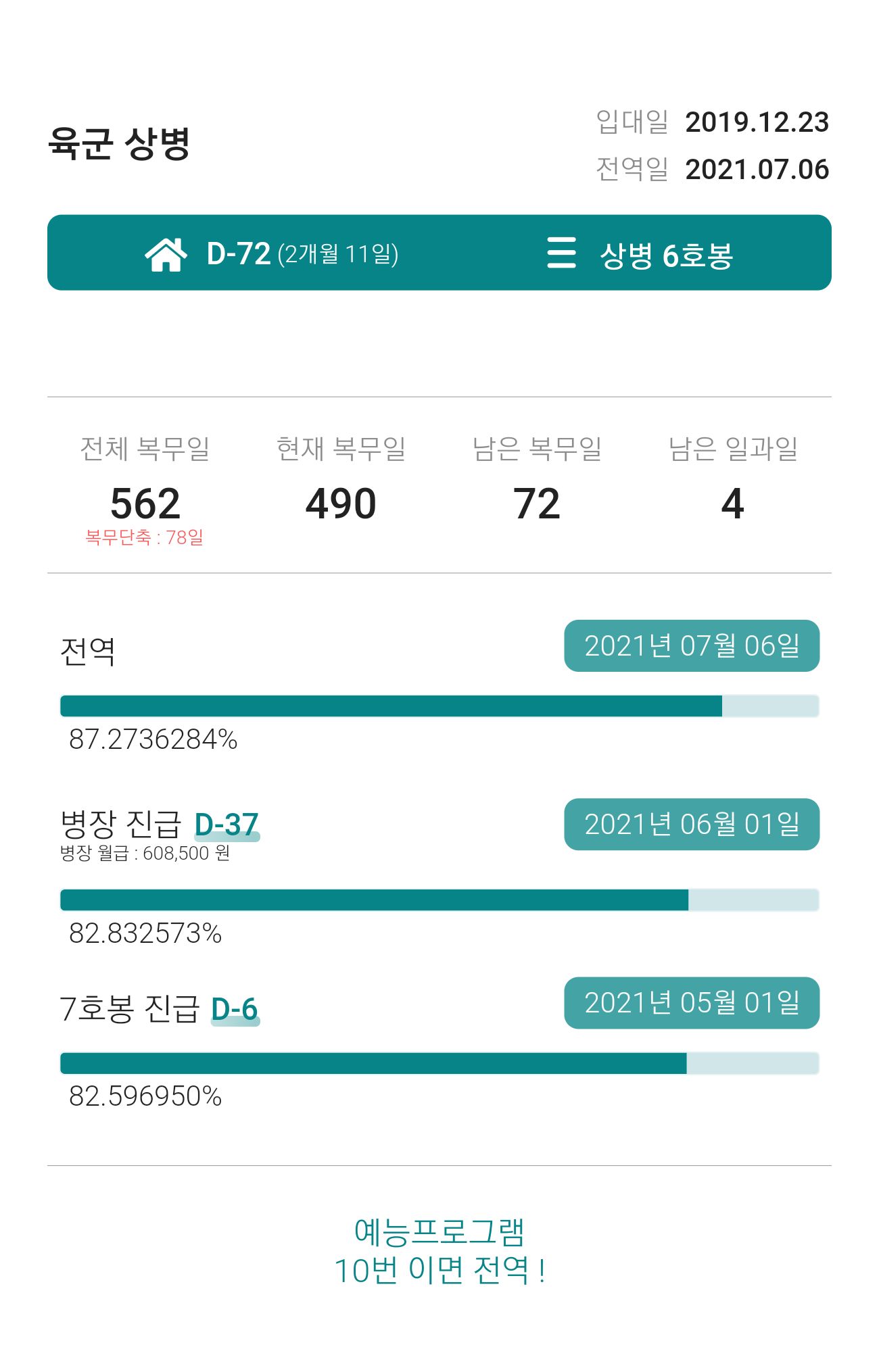Click the 2021년 07월 06일 date button
879x1372 pixels.
click(692, 645)
